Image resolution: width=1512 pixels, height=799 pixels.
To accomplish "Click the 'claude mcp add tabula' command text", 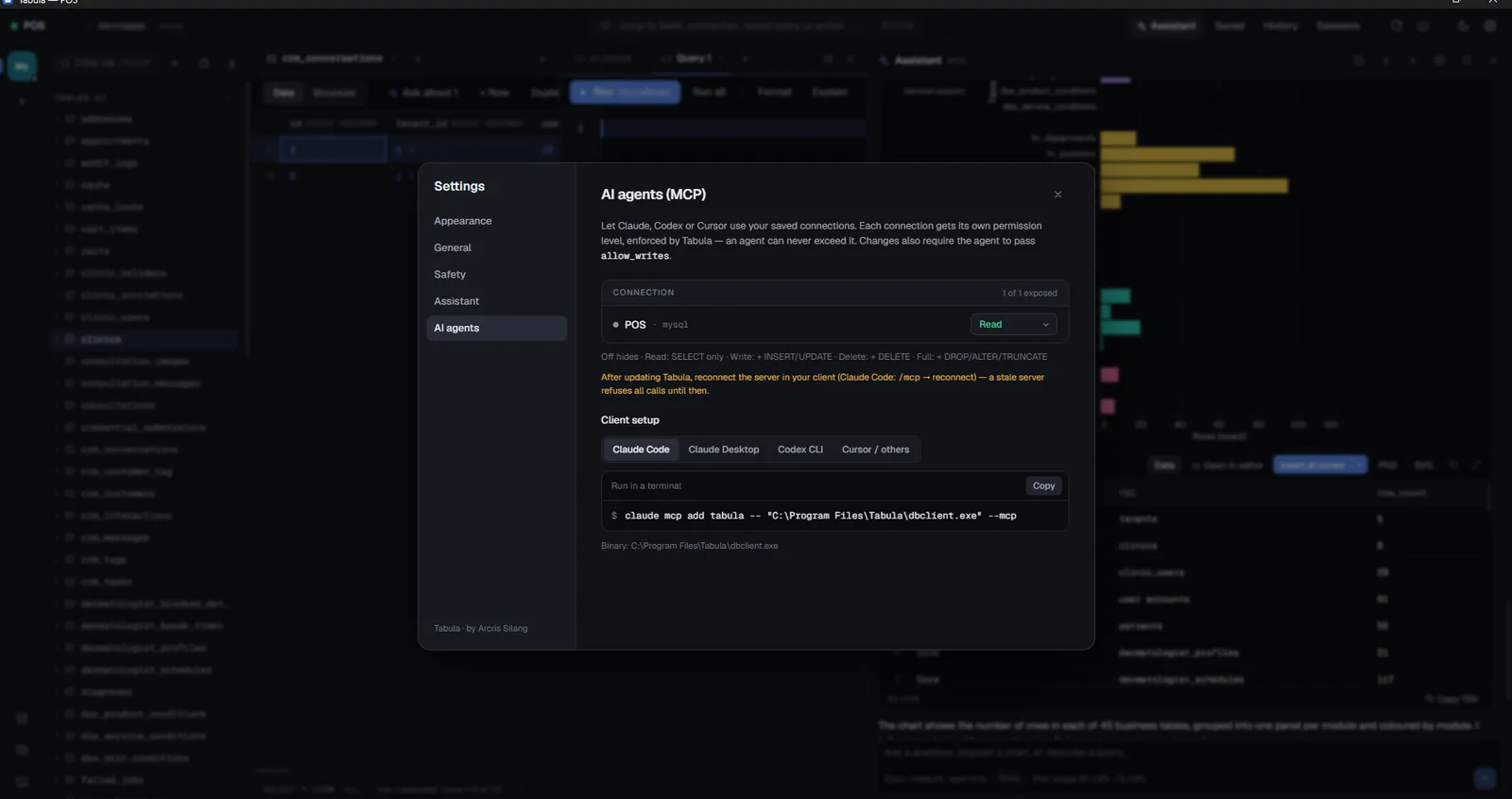I will [x=820, y=516].
